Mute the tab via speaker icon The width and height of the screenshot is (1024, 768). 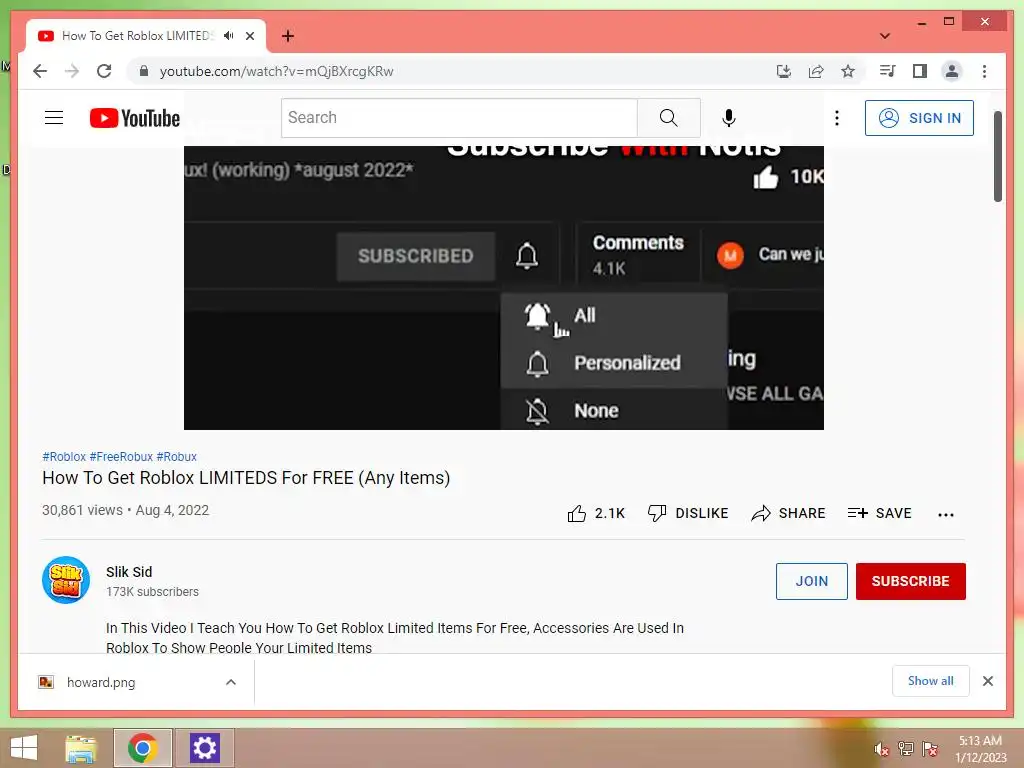pos(228,36)
